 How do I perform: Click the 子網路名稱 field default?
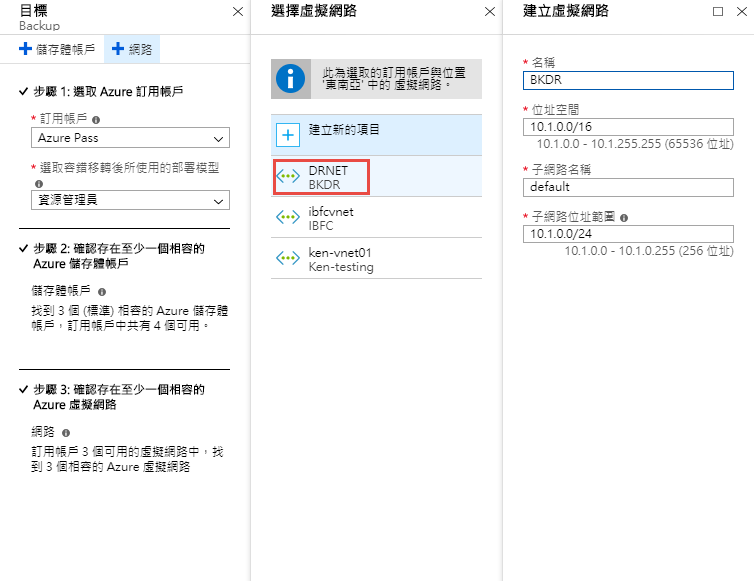628,187
